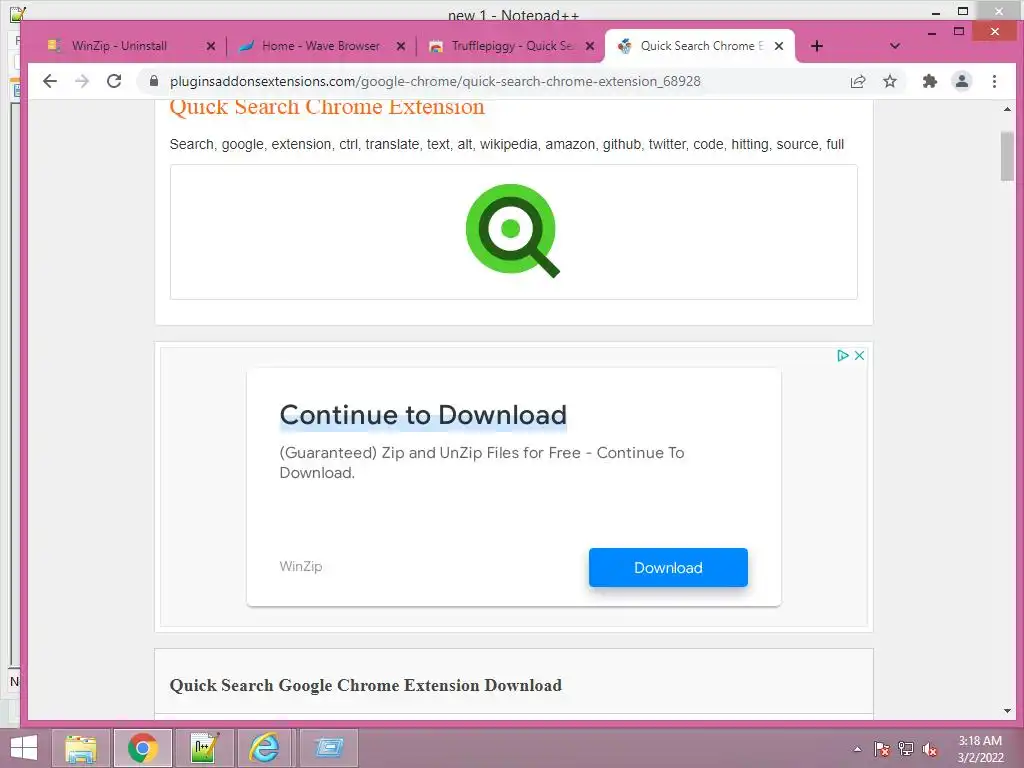Screen dimensions: 1024x768
Task: Open Action Center flag tray icon
Action: 882,749
